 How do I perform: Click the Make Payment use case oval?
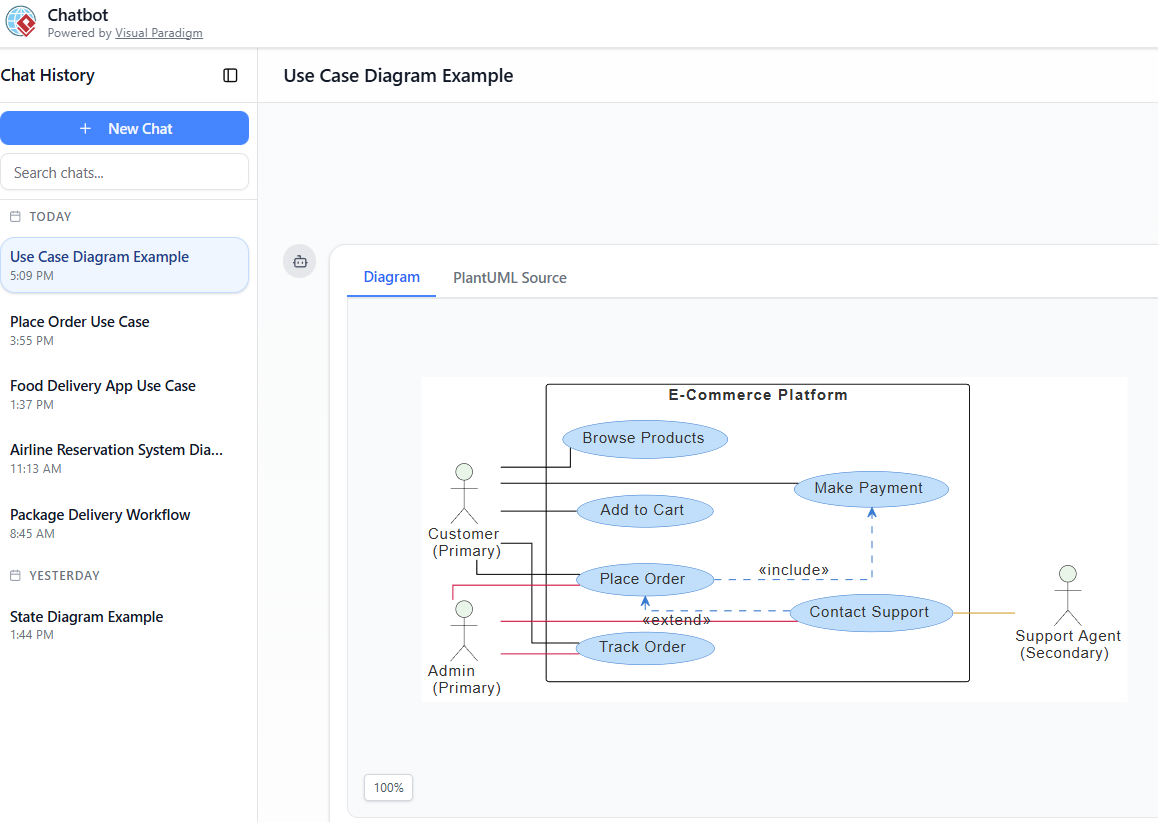[870, 488]
